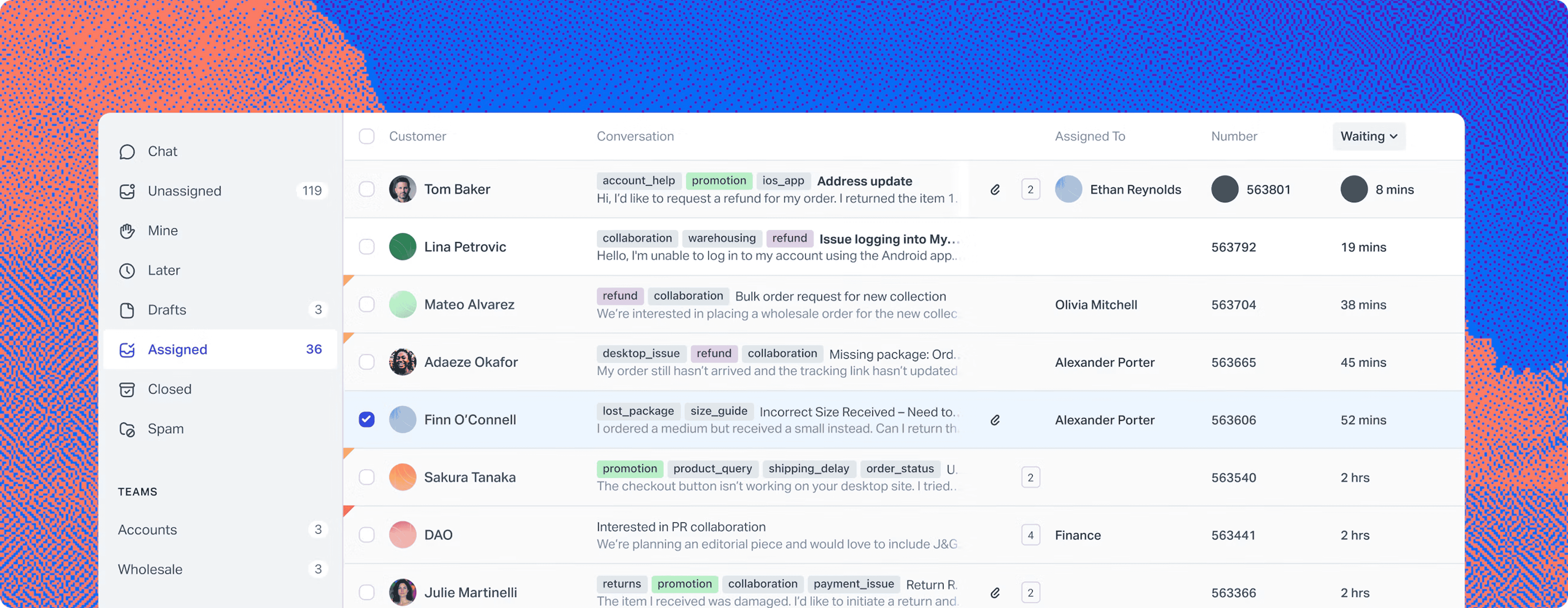The height and width of the screenshot is (608, 1568).
Task: Click the Unassigned inbox icon
Action: [127, 191]
